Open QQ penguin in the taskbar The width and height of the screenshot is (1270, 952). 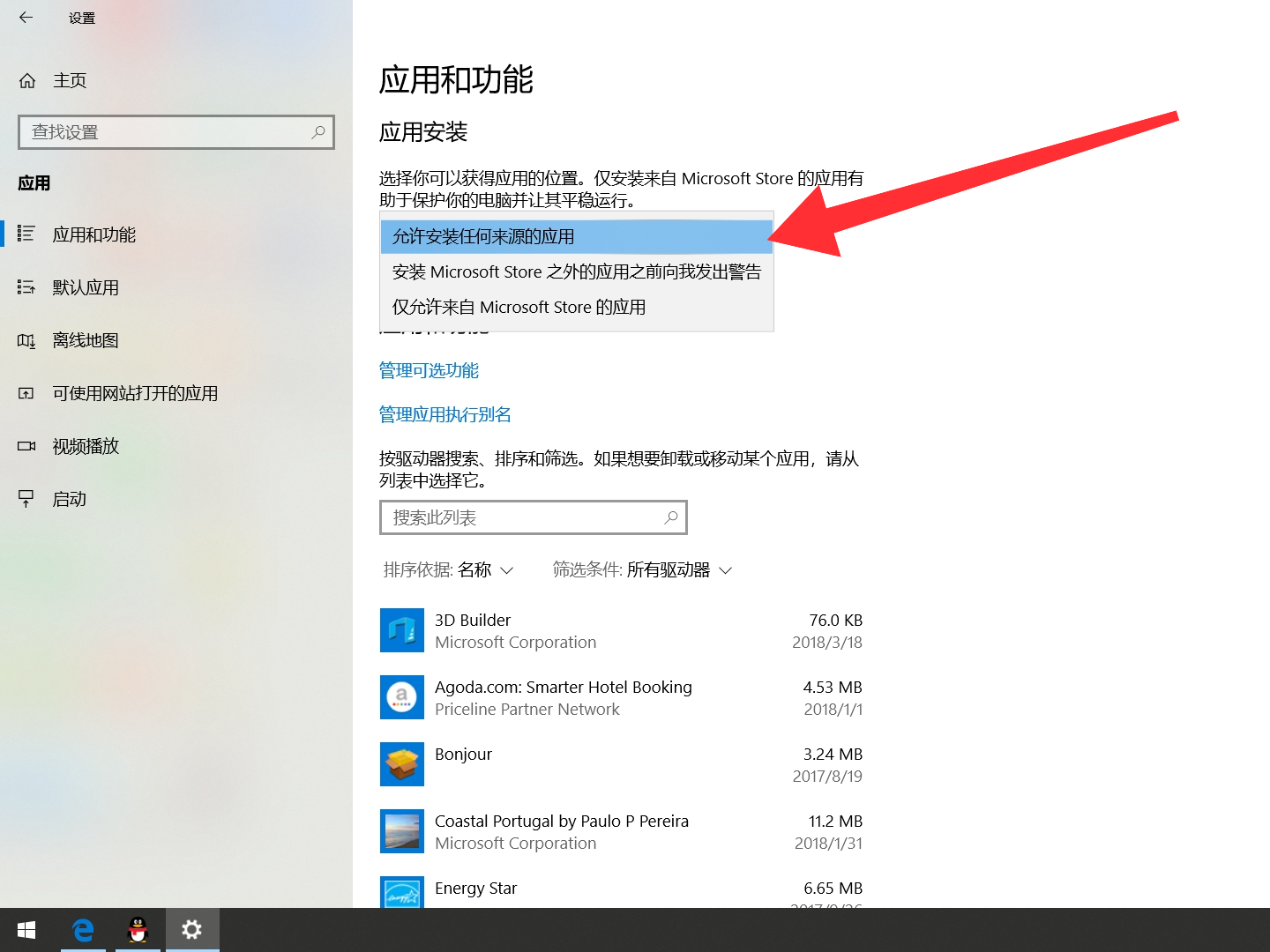point(138,930)
